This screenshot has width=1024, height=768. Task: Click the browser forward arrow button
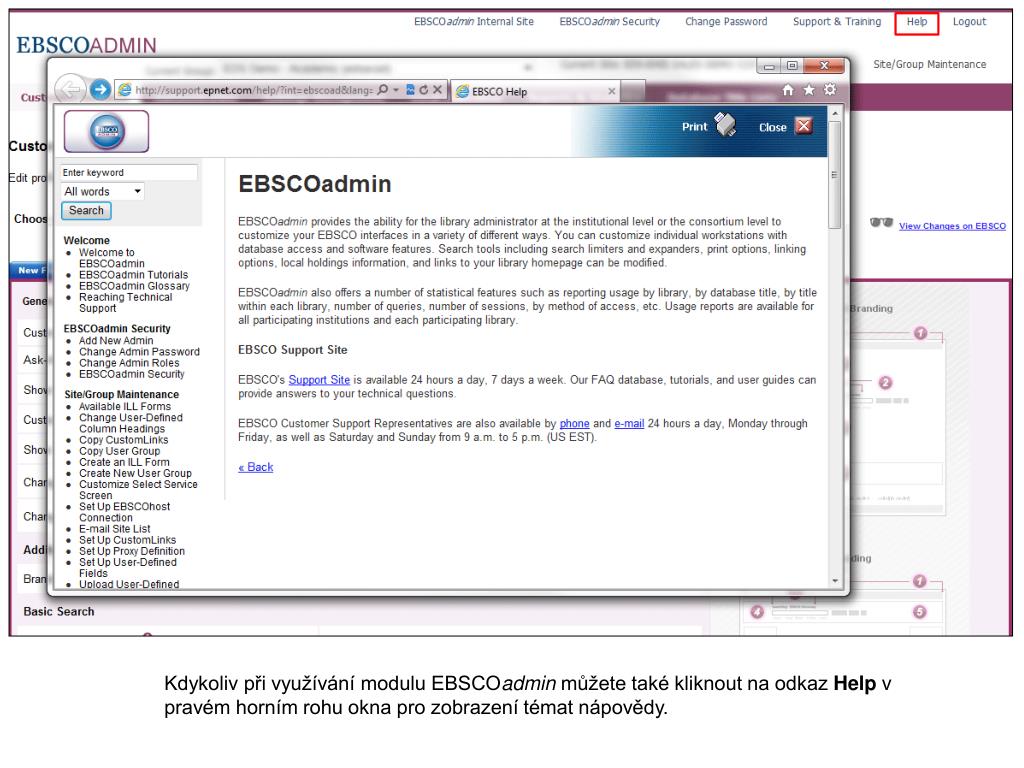point(100,89)
